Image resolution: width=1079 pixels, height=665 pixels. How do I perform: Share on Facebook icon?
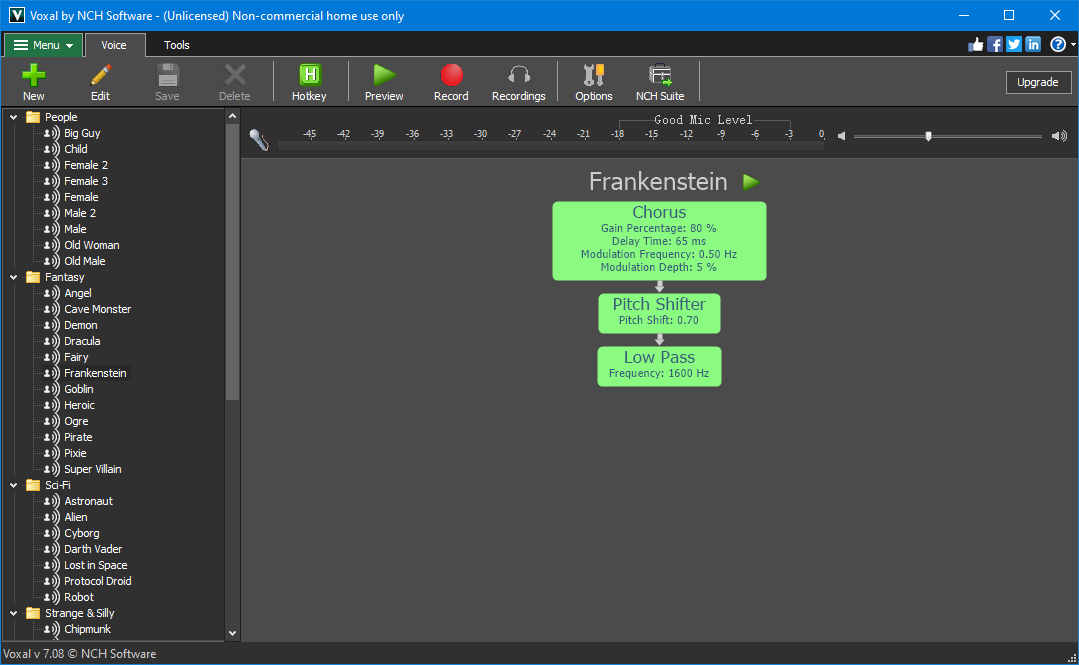pyautogui.click(x=995, y=45)
